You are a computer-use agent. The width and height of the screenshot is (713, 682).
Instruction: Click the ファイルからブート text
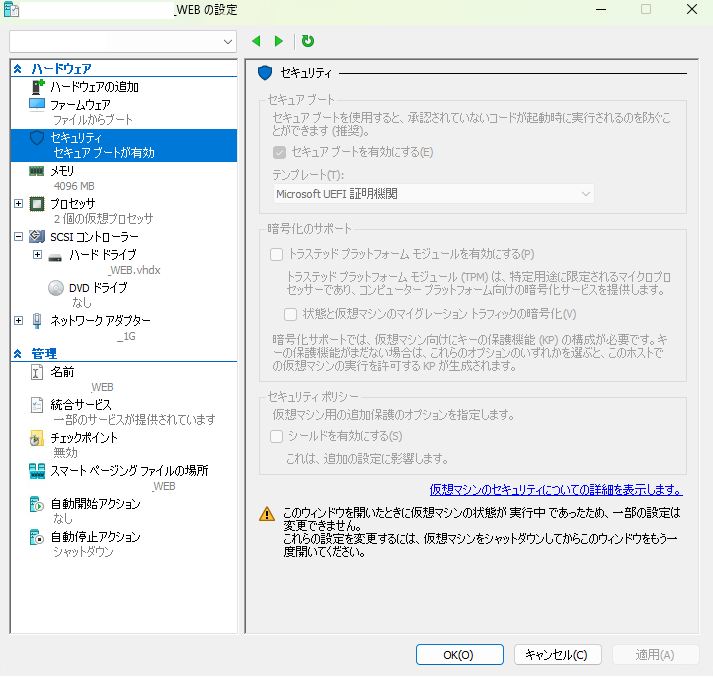[93, 120]
